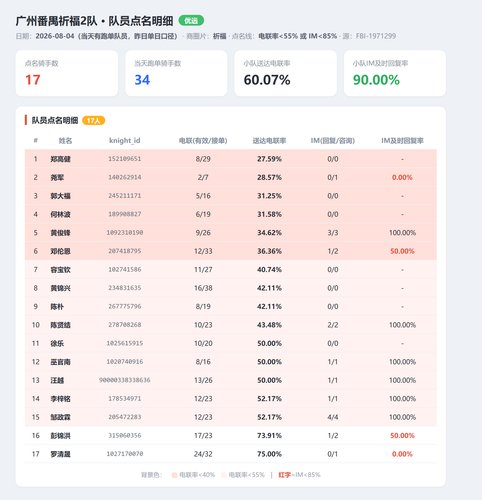Click the 43.48% rate in row 10
The height and width of the screenshot is (500, 482).
(x=269, y=325)
